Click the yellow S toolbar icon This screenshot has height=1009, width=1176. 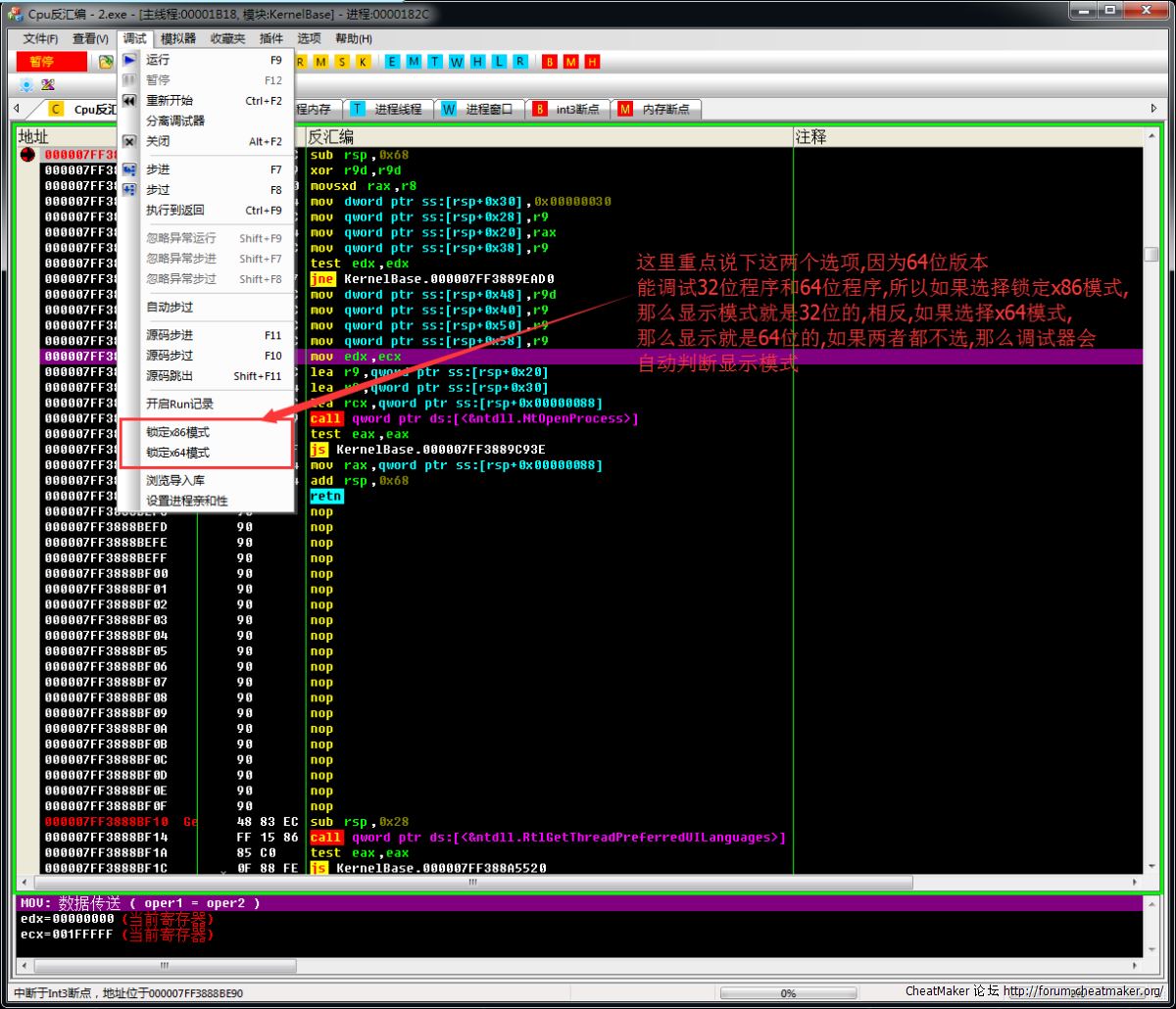point(342,62)
